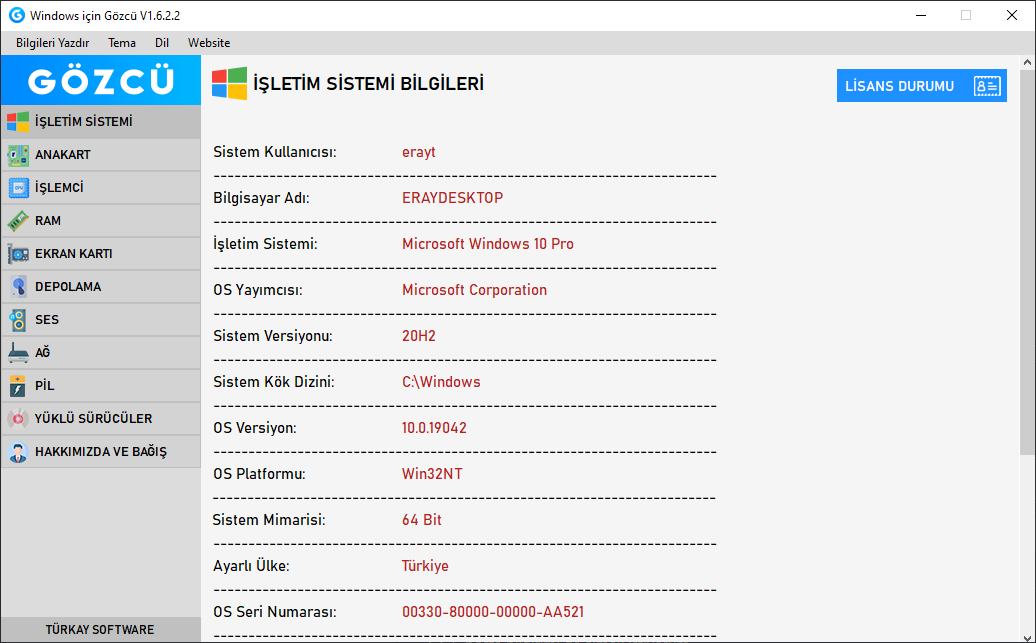Click the license card icon in LİSANS DURUMU button

coord(987,86)
